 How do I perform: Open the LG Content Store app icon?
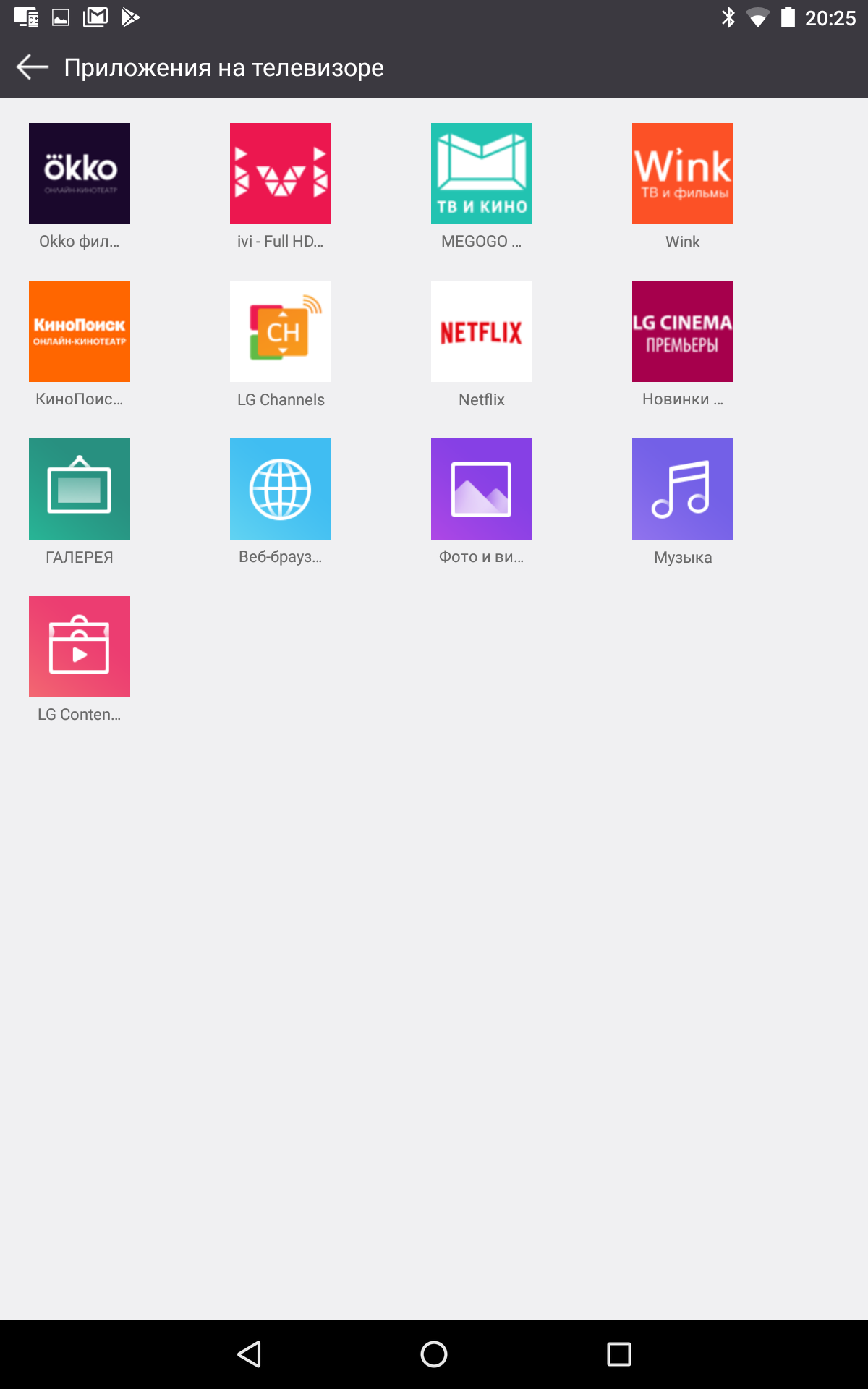coord(80,647)
